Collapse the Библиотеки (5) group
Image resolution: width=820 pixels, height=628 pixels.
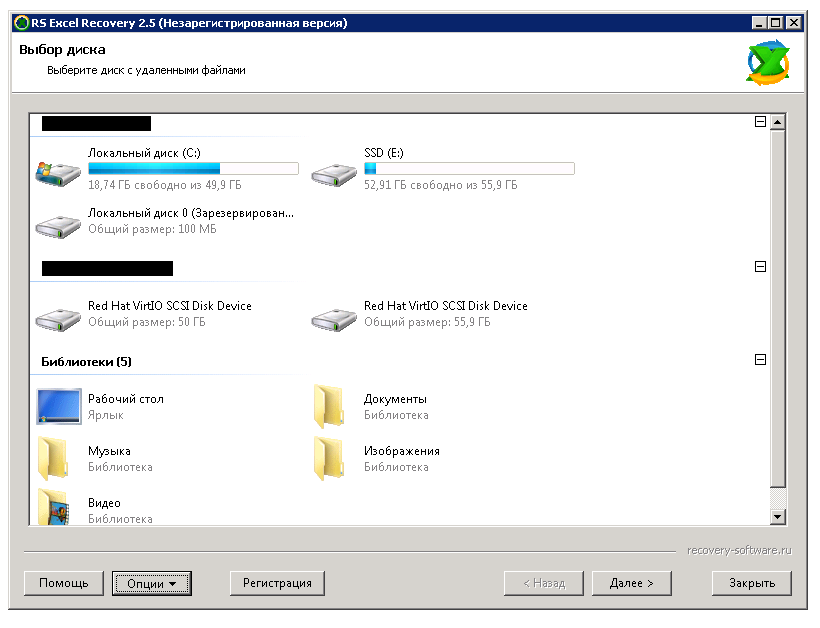click(x=760, y=360)
